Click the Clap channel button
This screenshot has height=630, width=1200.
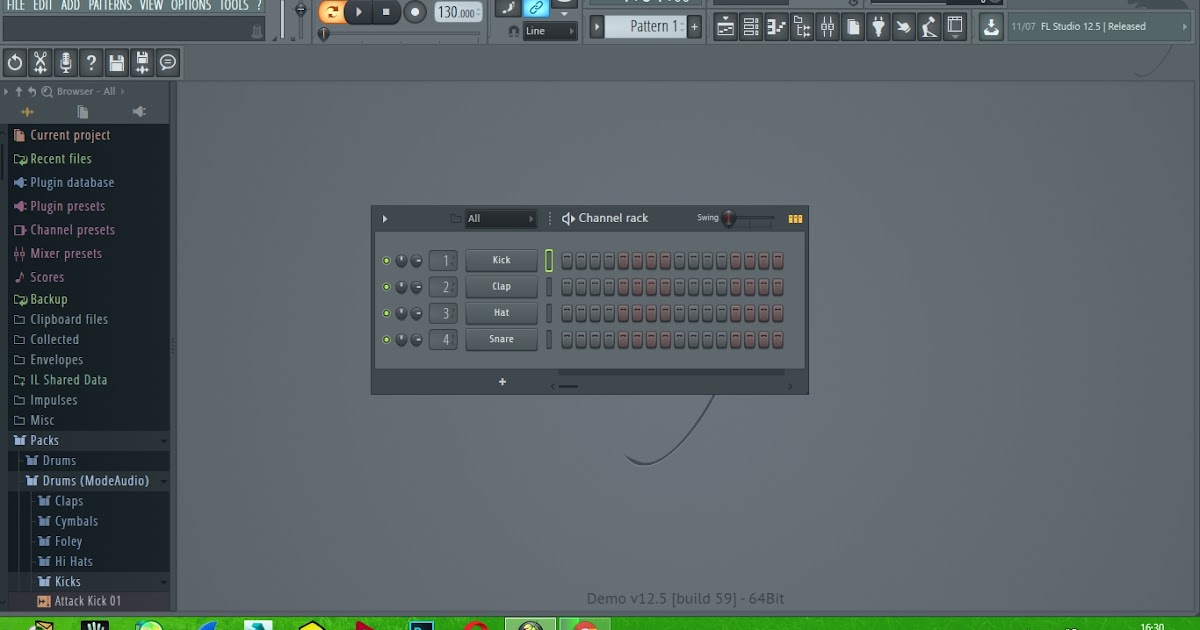coord(501,286)
